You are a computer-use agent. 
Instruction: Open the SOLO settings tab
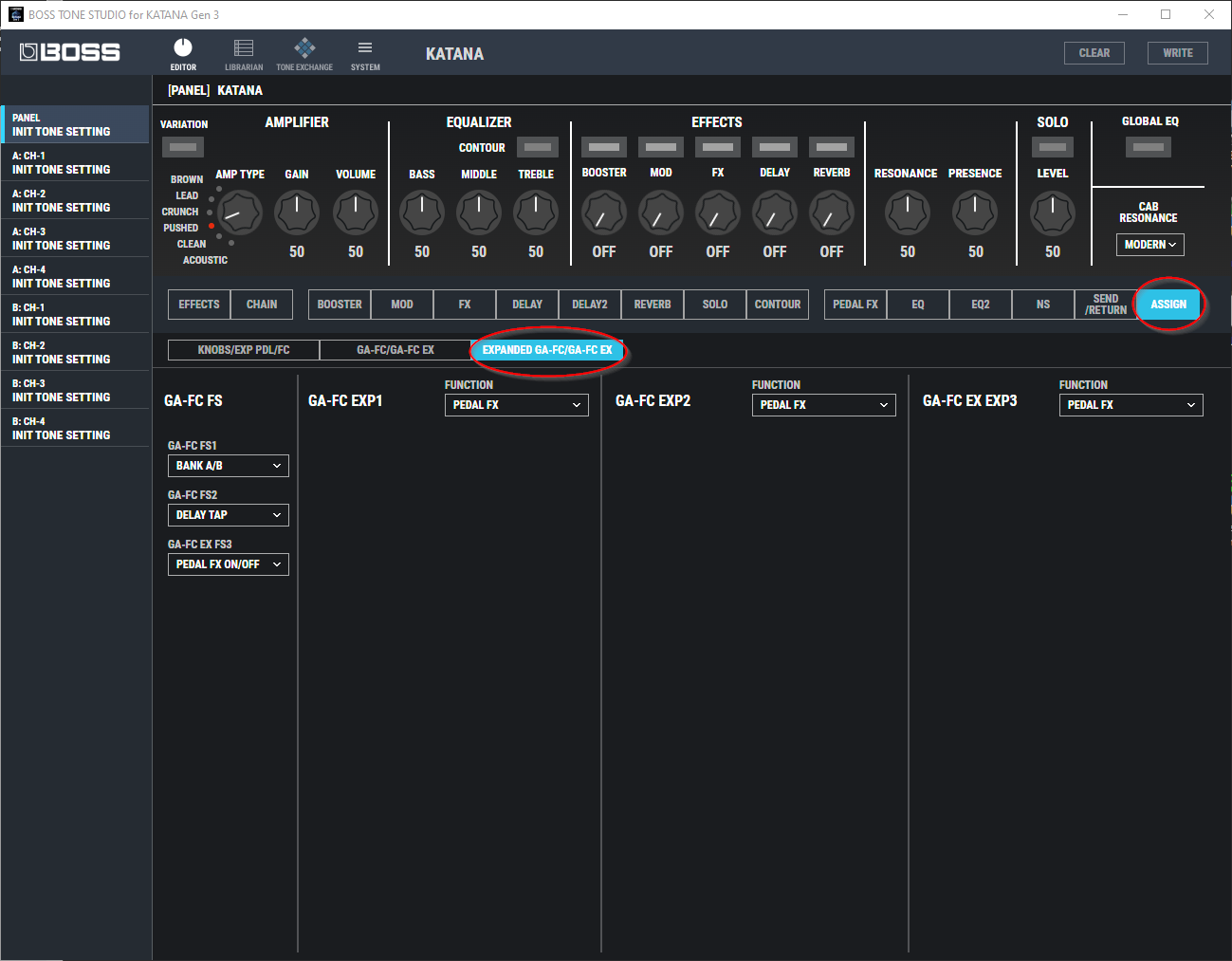pos(715,305)
